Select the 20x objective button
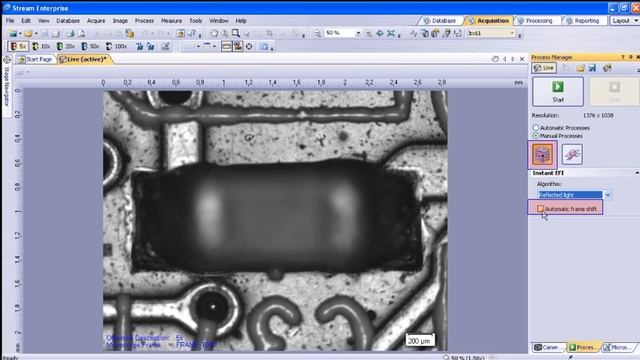Screen dimensions: 640x360 [x=65, y=47]
